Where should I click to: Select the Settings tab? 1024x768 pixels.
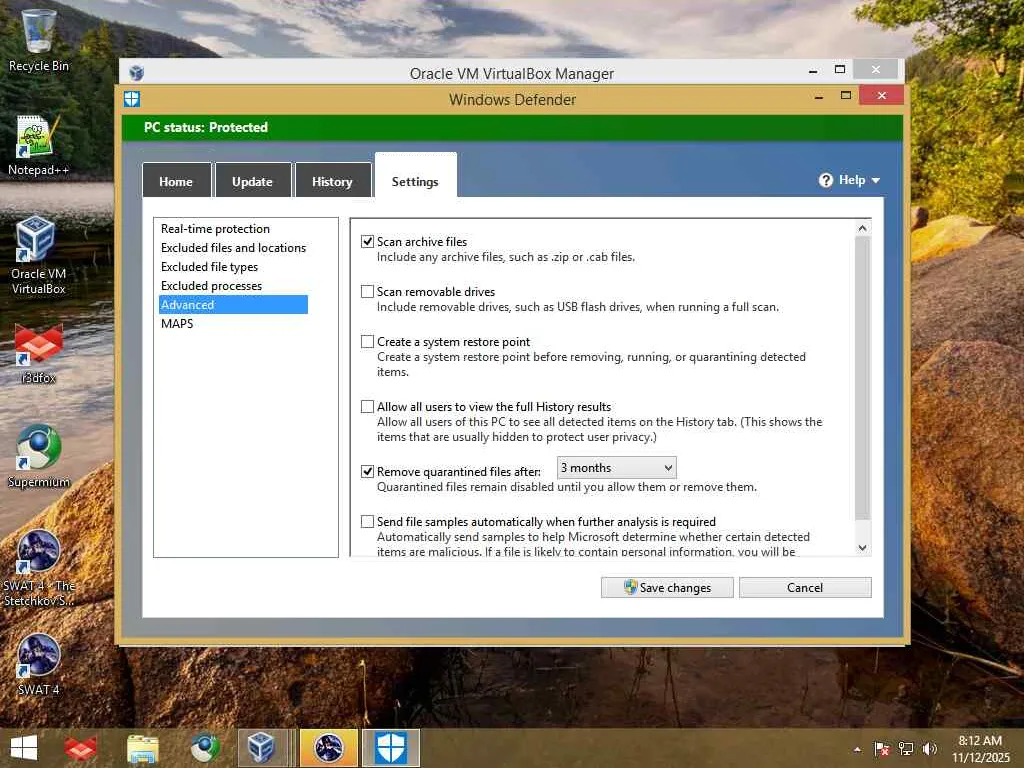click(x=415, y=176)
